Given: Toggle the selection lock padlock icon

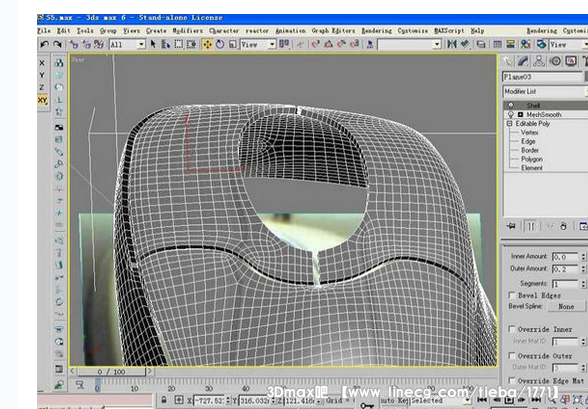Looking at the screenshot, I should (164, 400).
